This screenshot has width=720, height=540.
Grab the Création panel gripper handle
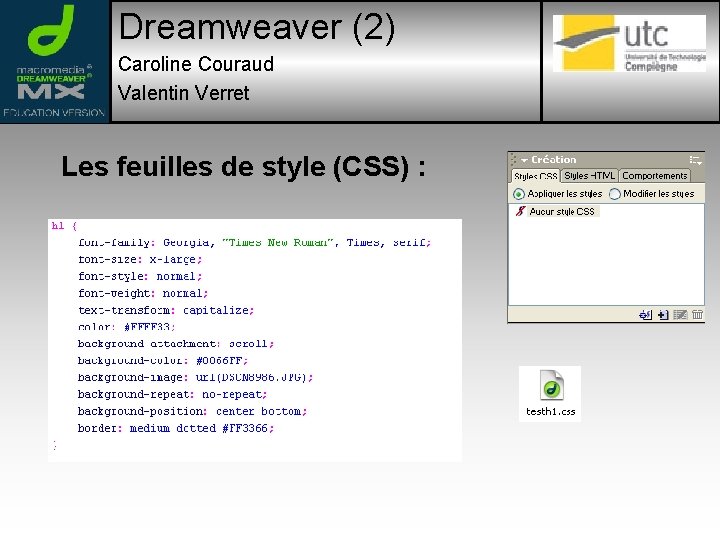513,160
